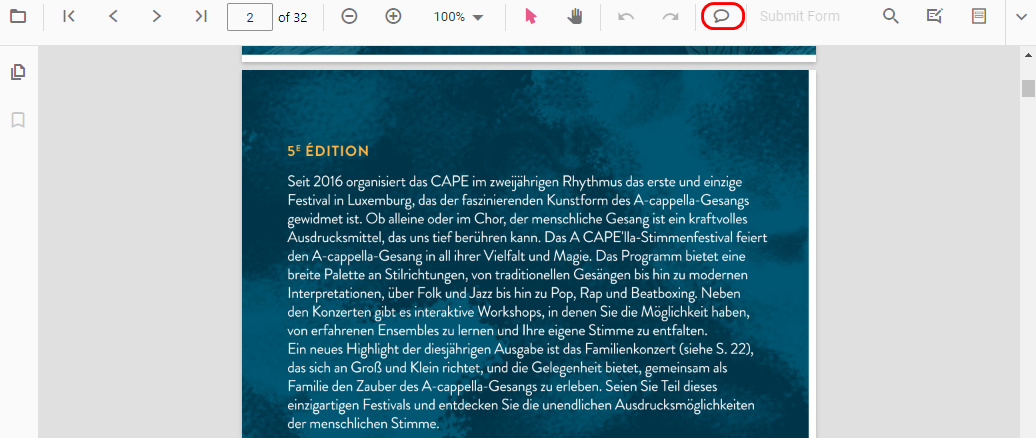Go to the first page
1036x438 pixels.
69,17
